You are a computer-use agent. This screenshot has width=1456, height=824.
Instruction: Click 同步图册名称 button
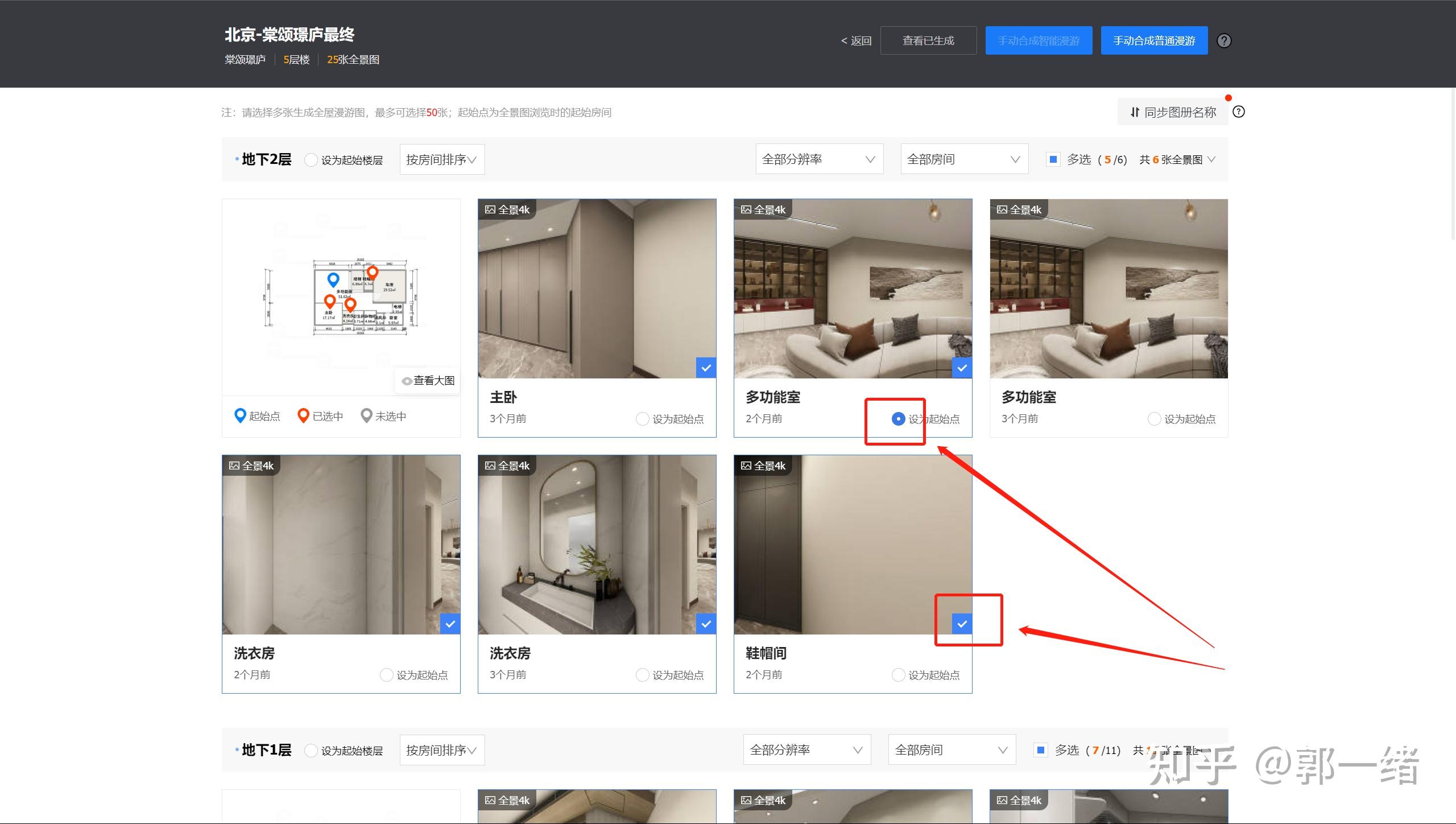coord(1173,112)
